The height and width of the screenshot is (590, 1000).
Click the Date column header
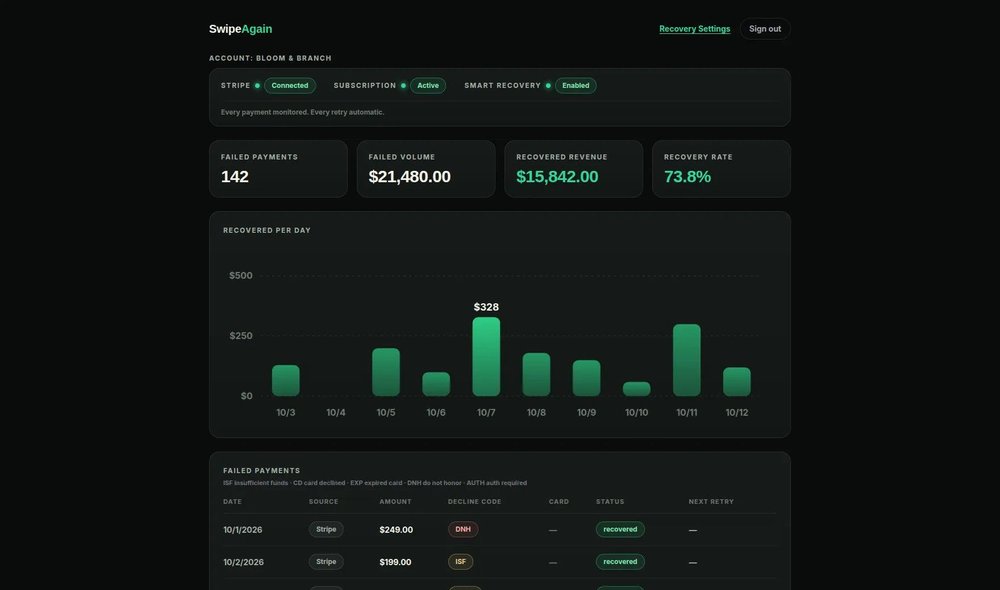tap(232, 502)
